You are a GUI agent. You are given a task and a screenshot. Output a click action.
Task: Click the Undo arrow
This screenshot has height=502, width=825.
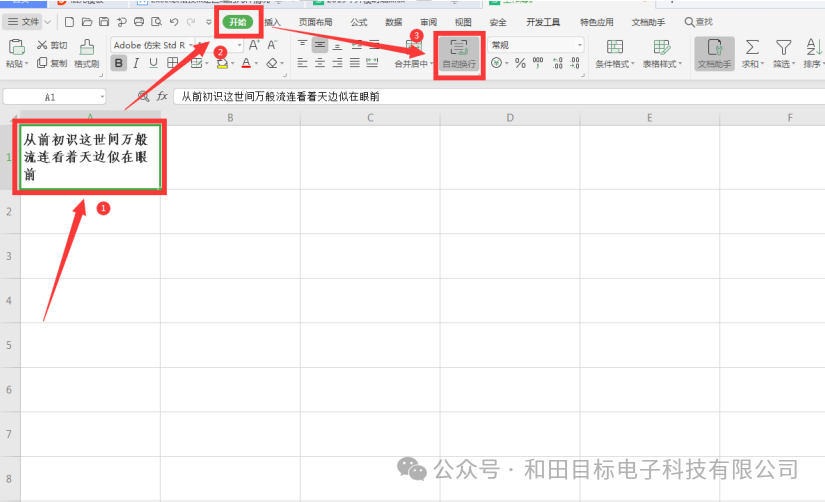(174, 22)
